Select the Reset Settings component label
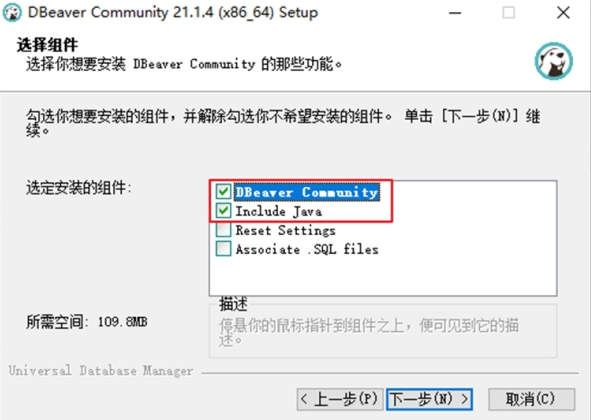The width and height of the screenshot is (591, 420). coord(285,230)
